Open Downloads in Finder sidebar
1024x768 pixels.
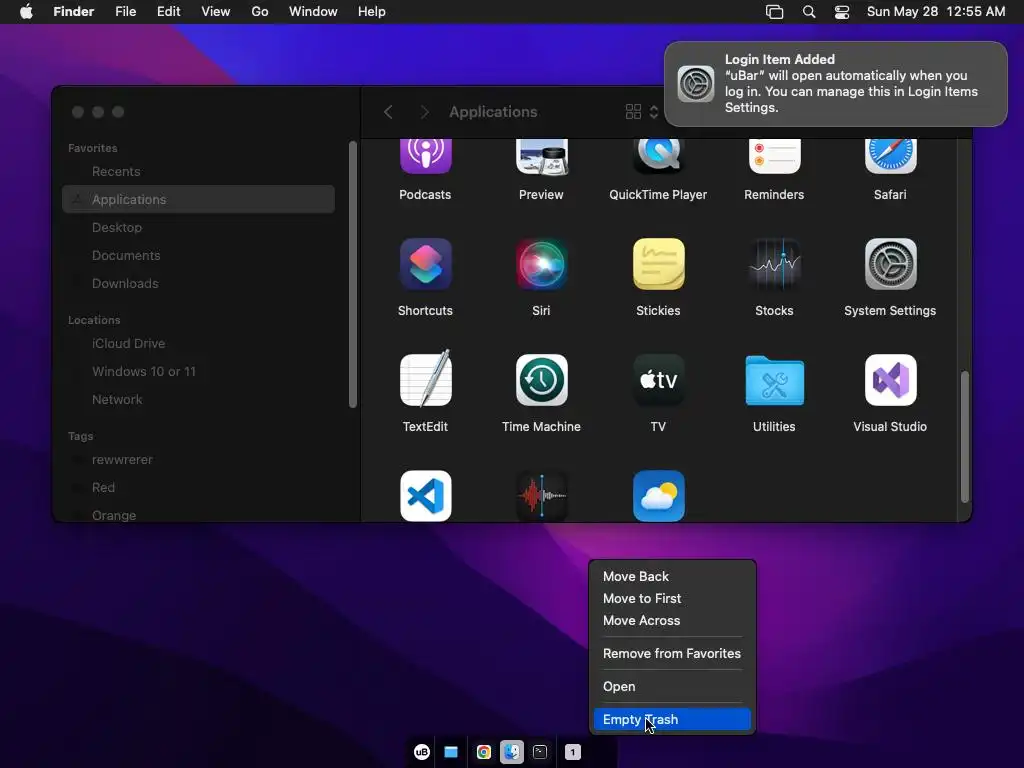point(199,283)
